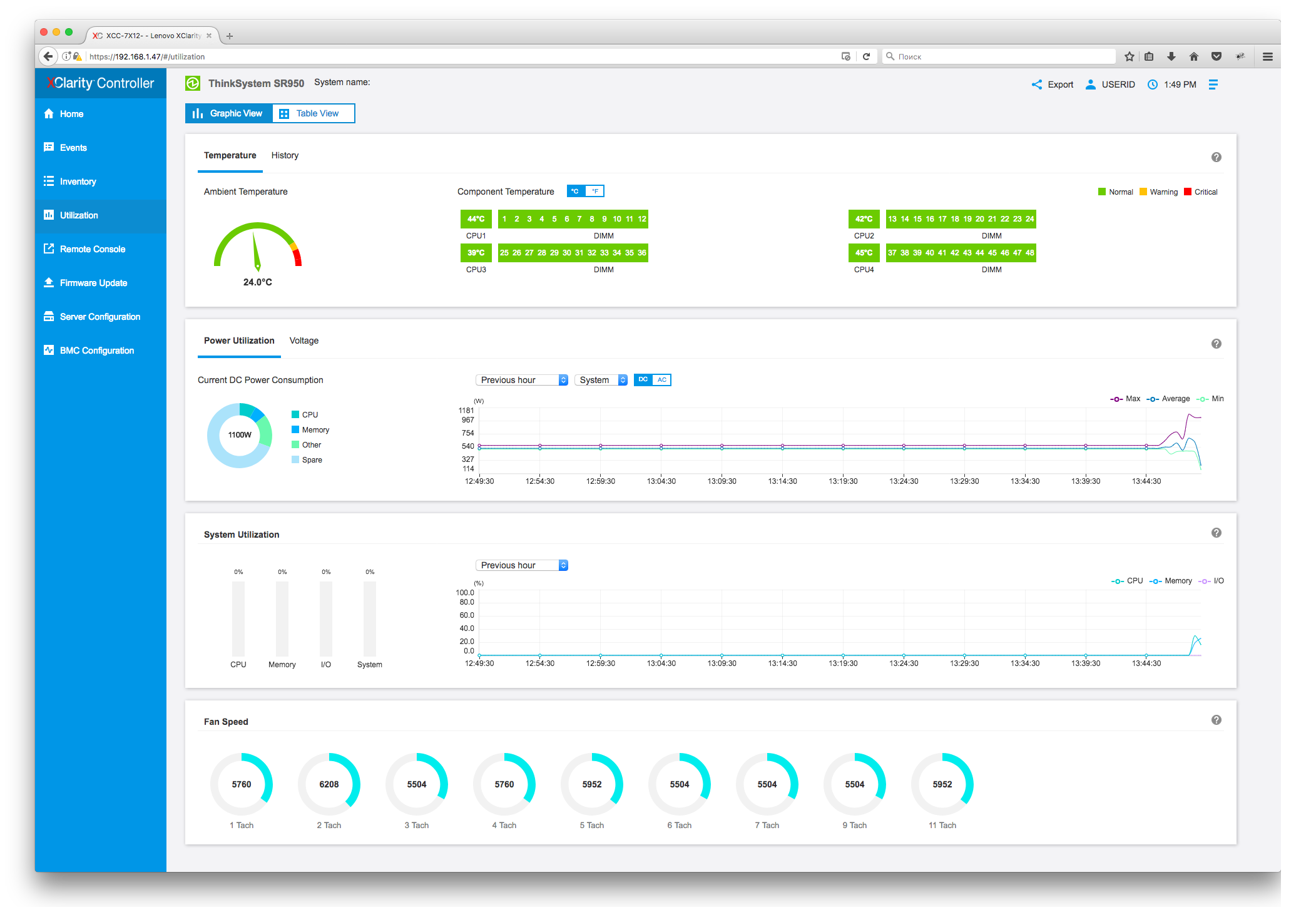Click the clock icon beside 1:49 PM
1316x922 pixels.
(1153, 85)
